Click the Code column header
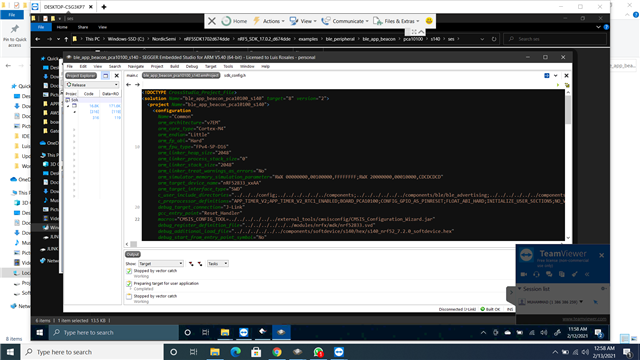Screen dimensions: 640x360 89,94
